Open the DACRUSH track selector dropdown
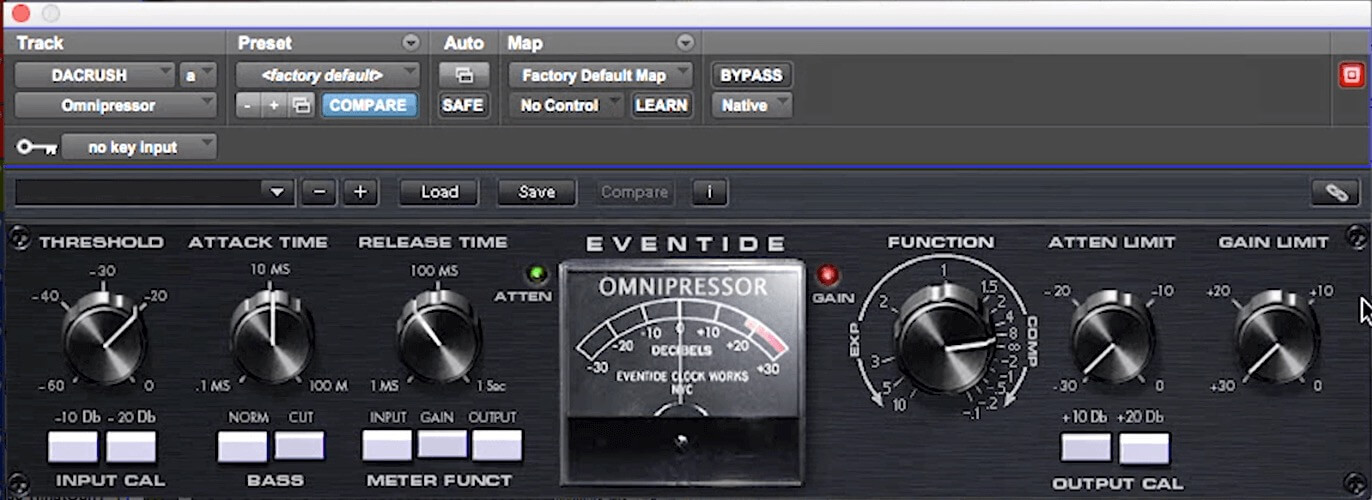The image size is (1372, 500). coord(95,75)
